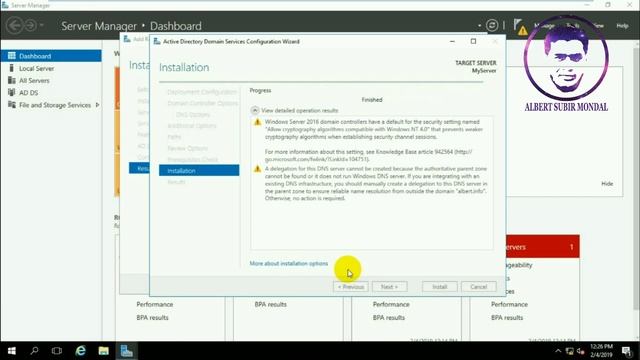Select Installation step in wizard
The height and width of the screenshot is (360, 640).
click(199, 171)
